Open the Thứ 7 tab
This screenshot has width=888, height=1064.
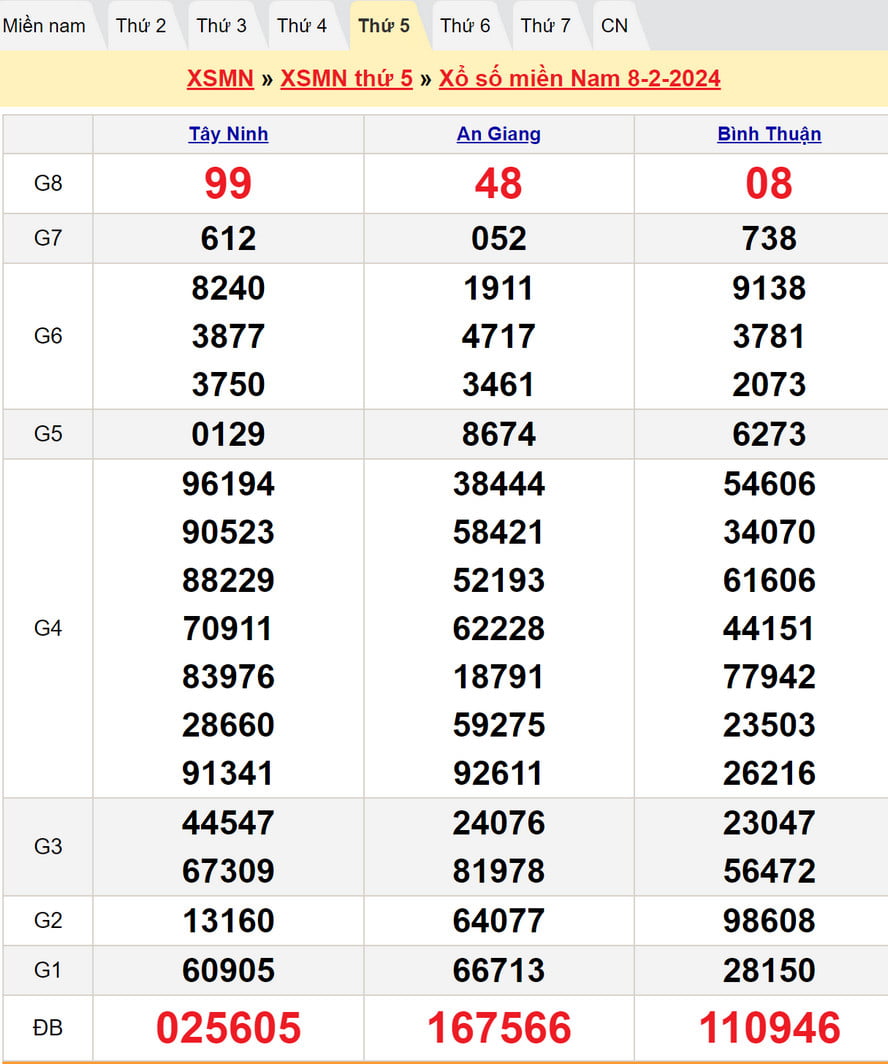(x=546, y=26)
